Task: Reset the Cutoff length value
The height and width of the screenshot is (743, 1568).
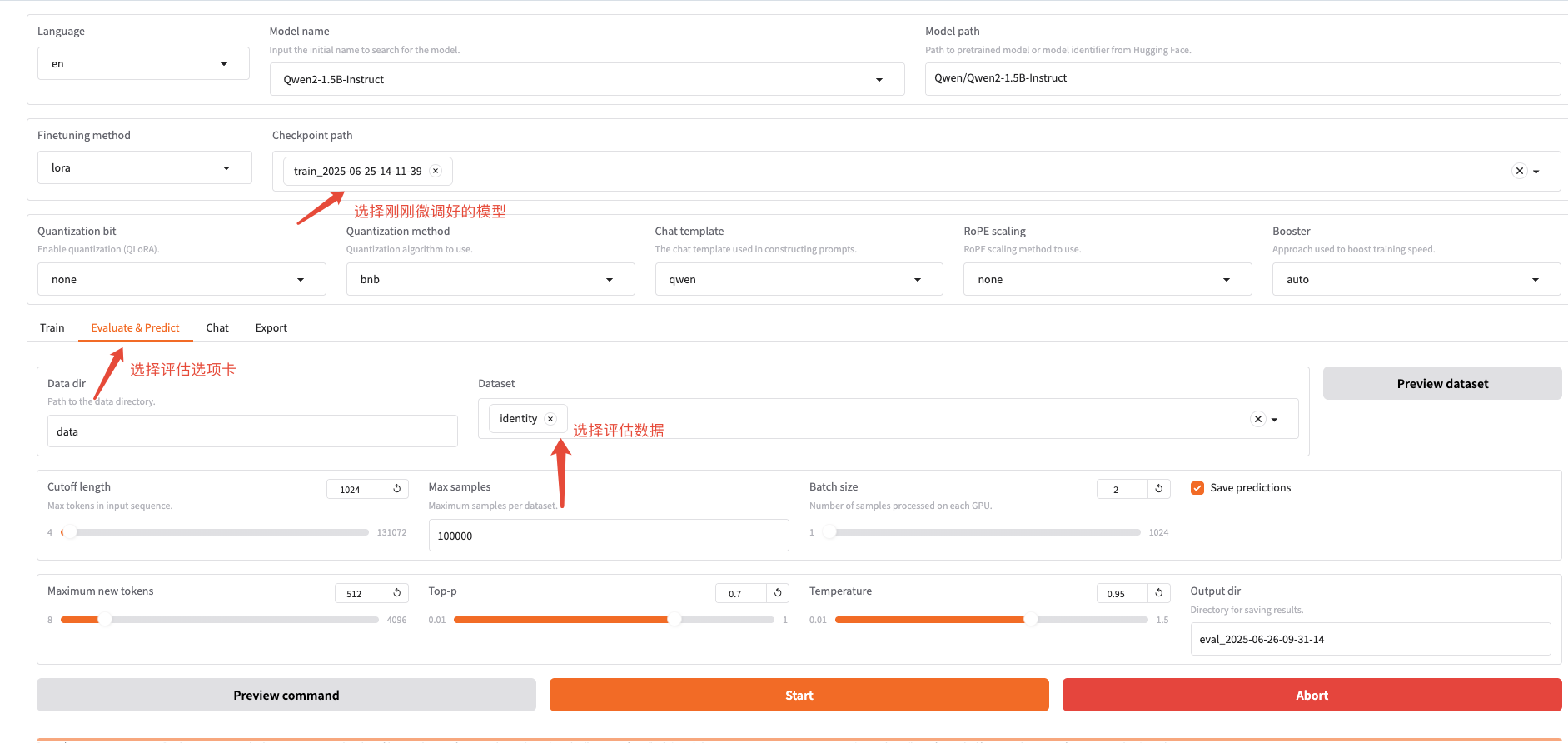Action: coord(397,489)
